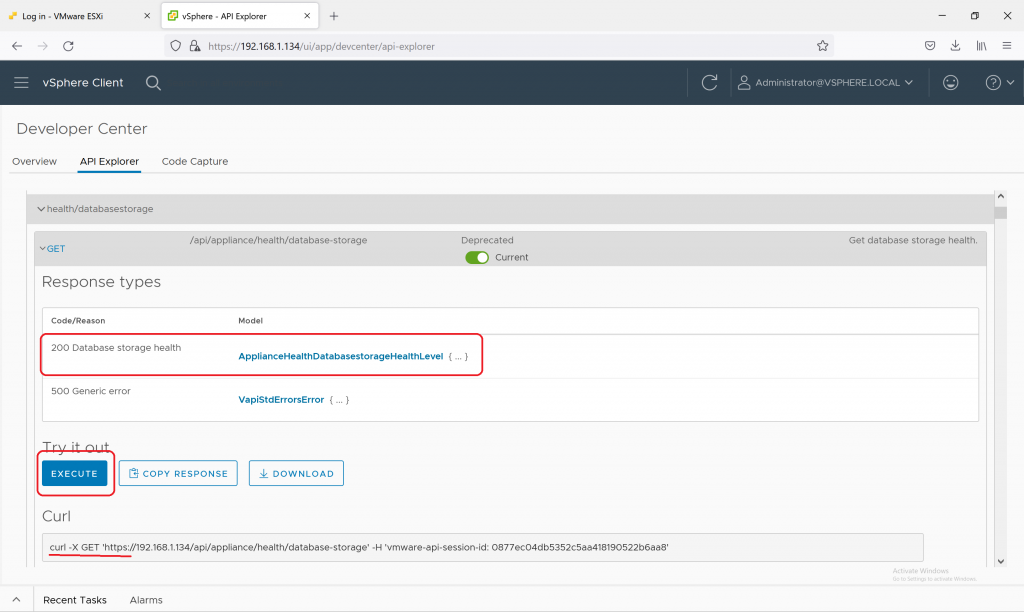This screenshot has width=1024, height=612.
Task: Open the Code Capture tab
Action: [195, 161]
